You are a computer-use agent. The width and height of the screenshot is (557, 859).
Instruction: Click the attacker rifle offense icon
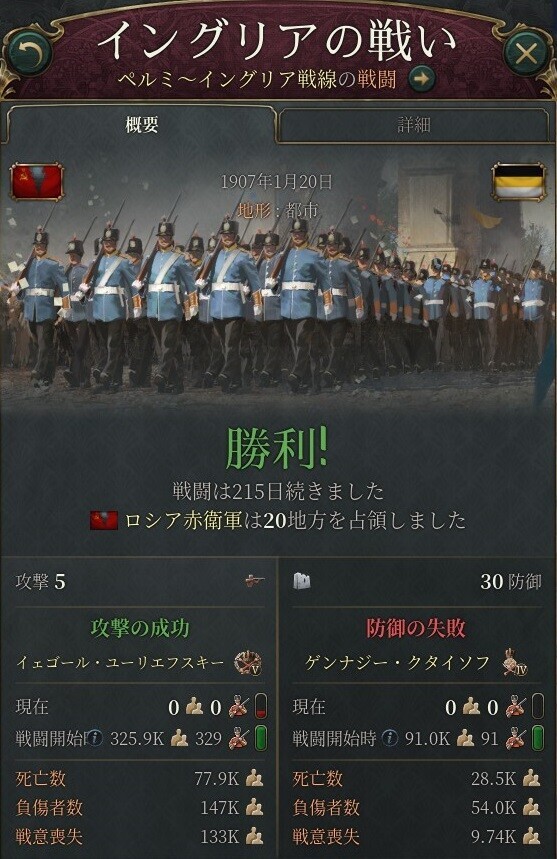[x=254, y=581]
